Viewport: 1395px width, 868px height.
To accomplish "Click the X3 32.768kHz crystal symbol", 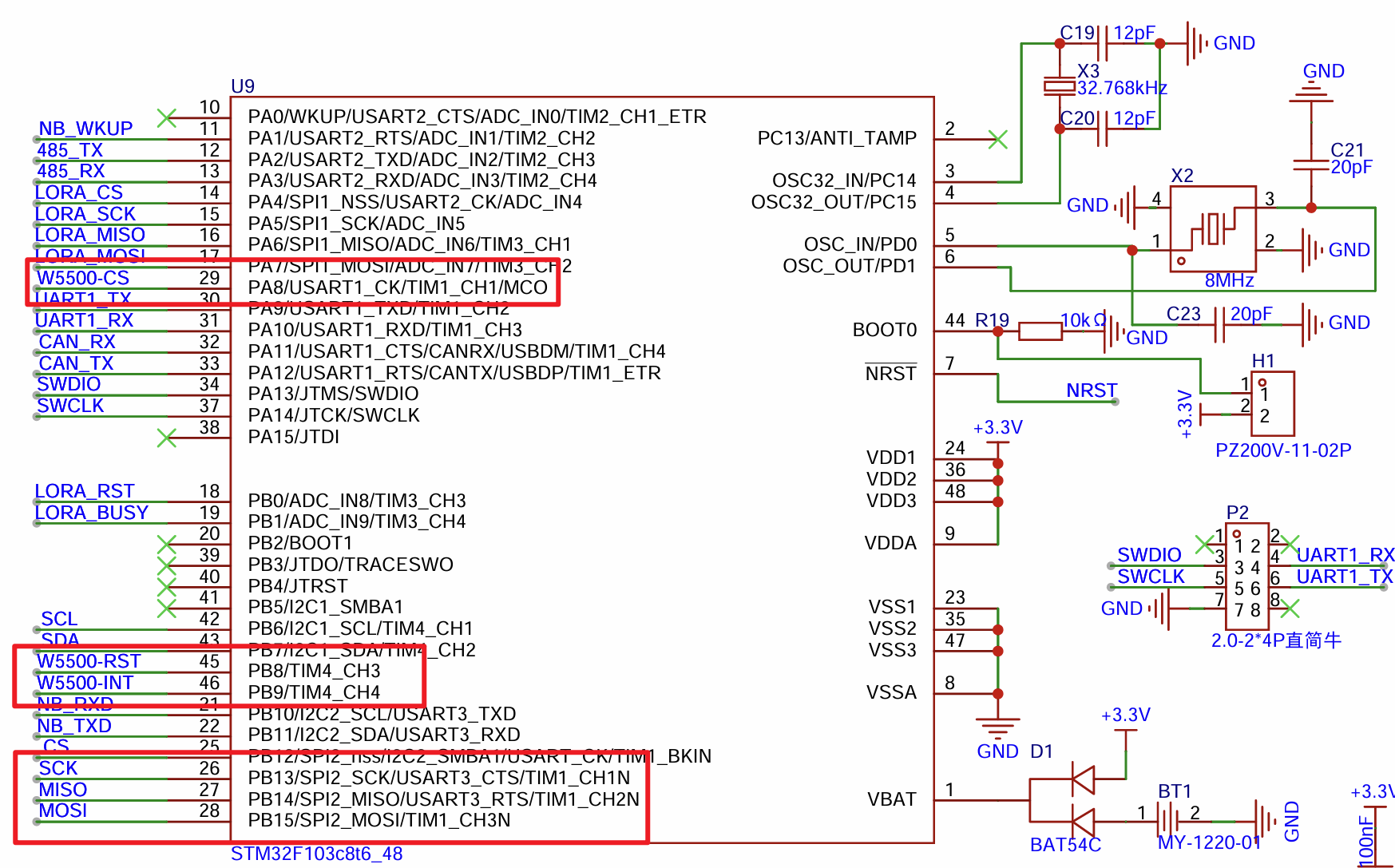I will (1060, 85).
